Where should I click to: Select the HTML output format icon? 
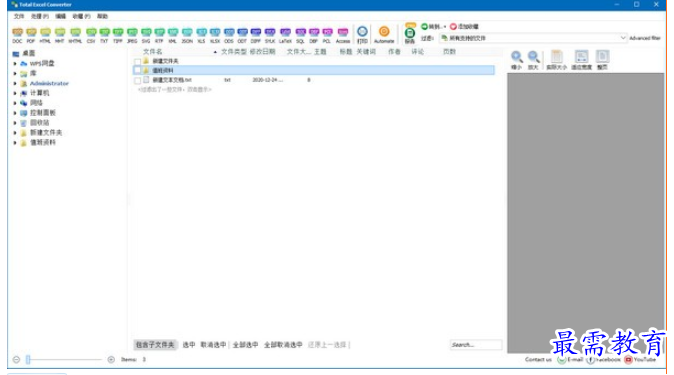[45, 35]
